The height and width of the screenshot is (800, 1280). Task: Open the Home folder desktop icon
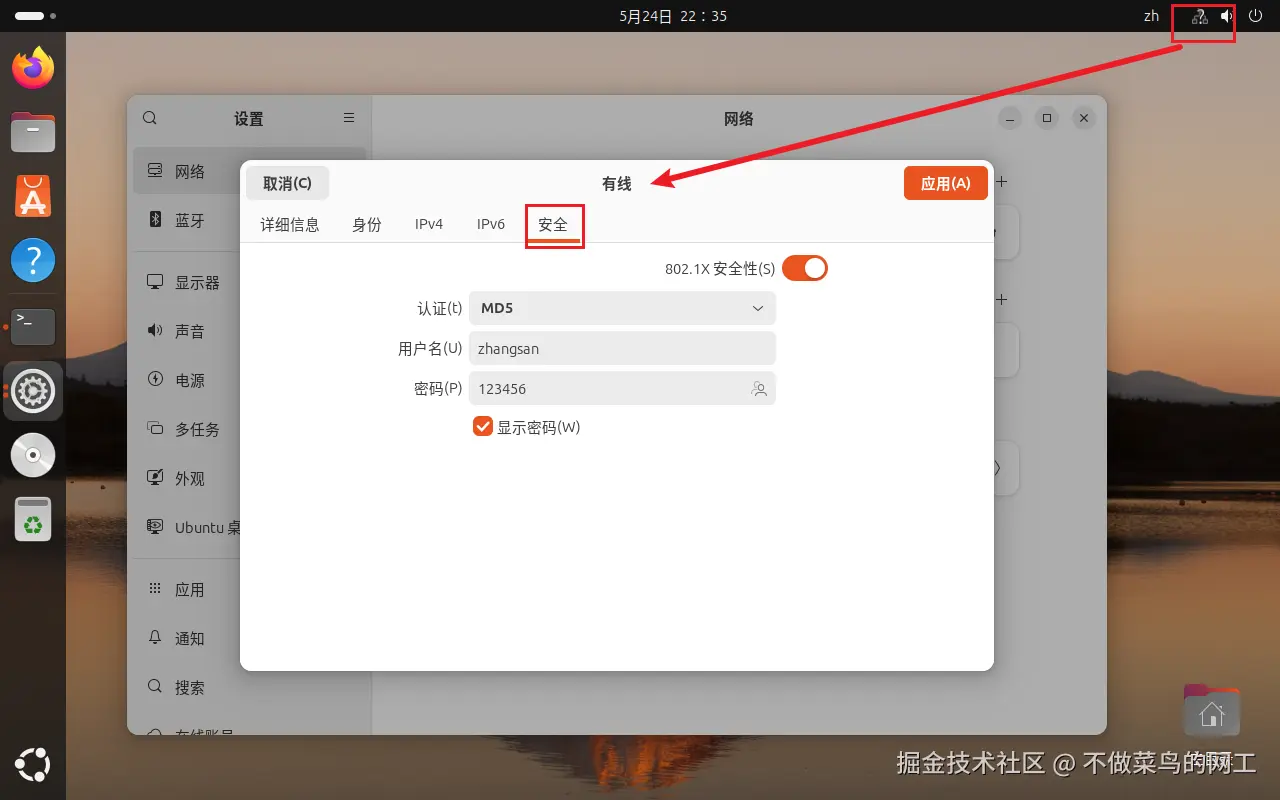1211,711
